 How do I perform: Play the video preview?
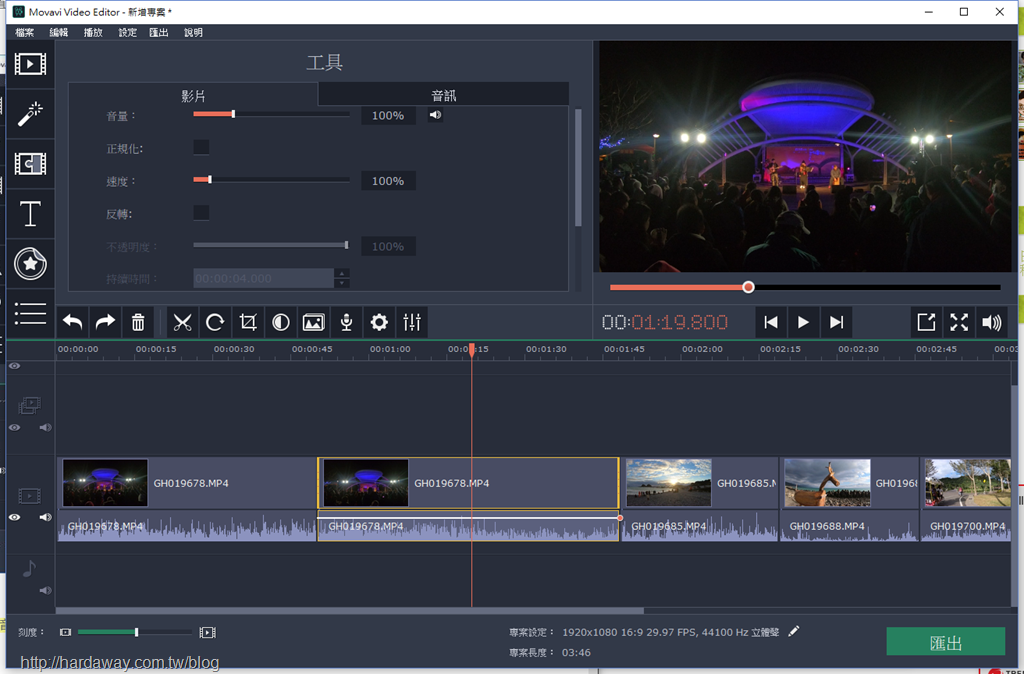[803, 322]
